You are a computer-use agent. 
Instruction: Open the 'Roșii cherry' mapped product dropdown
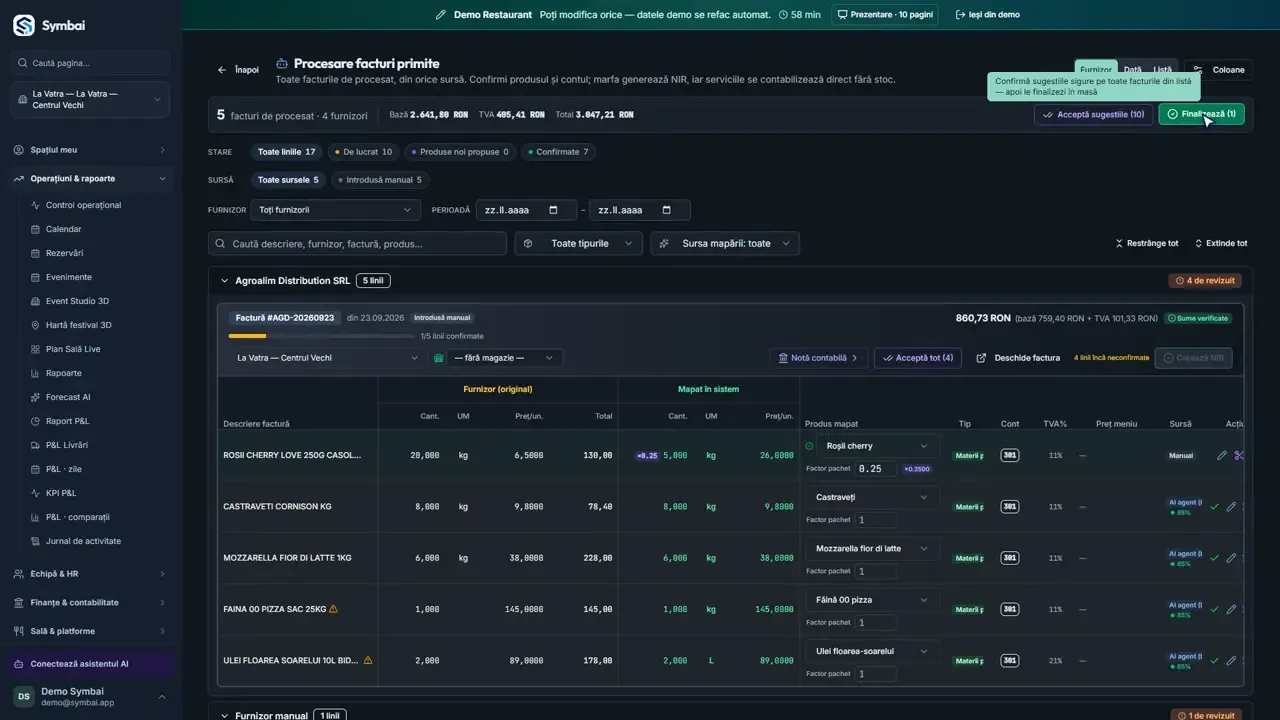tap(878, 446)
